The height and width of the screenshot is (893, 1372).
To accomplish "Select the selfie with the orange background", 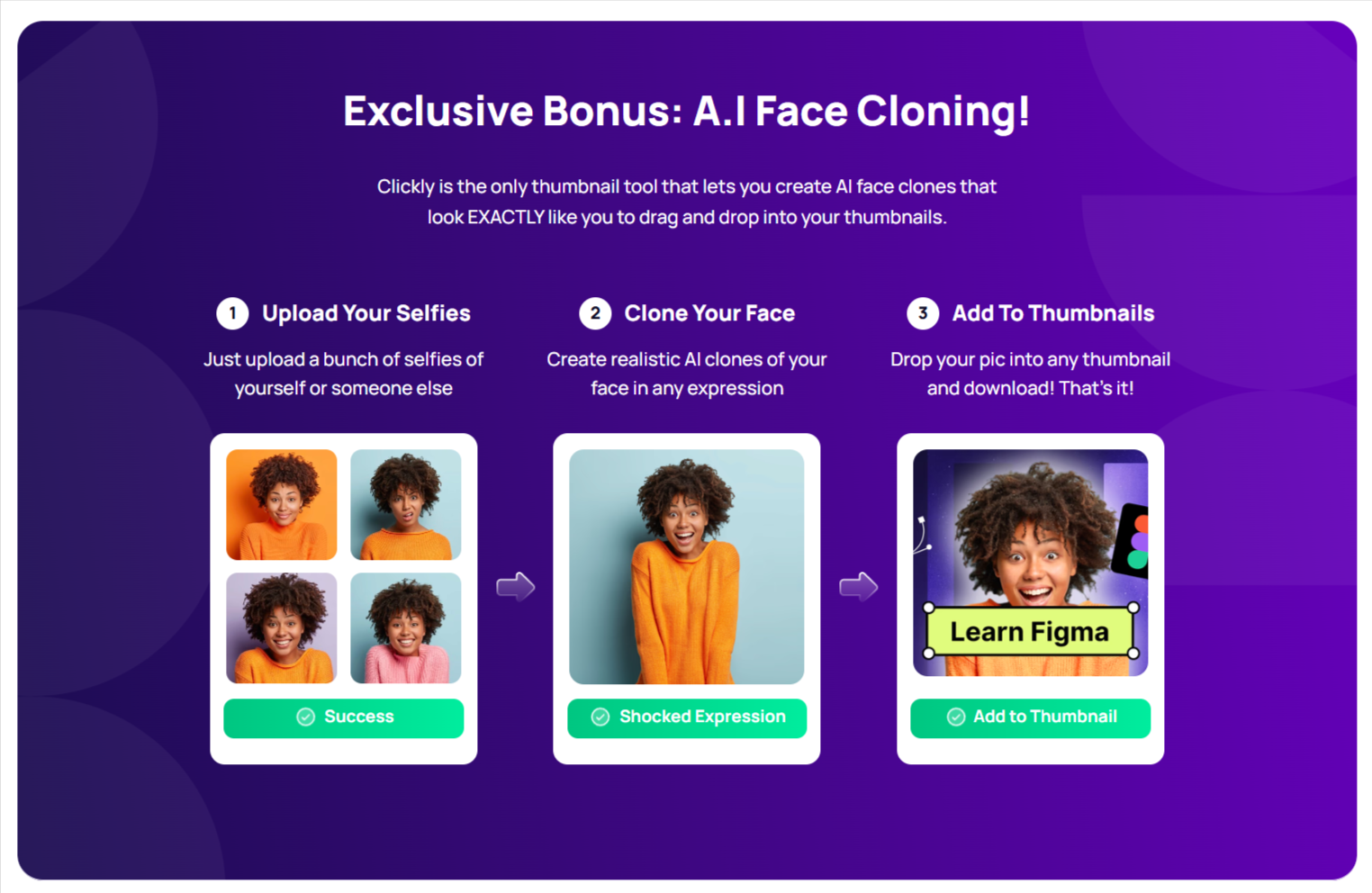I will (282, 504).
